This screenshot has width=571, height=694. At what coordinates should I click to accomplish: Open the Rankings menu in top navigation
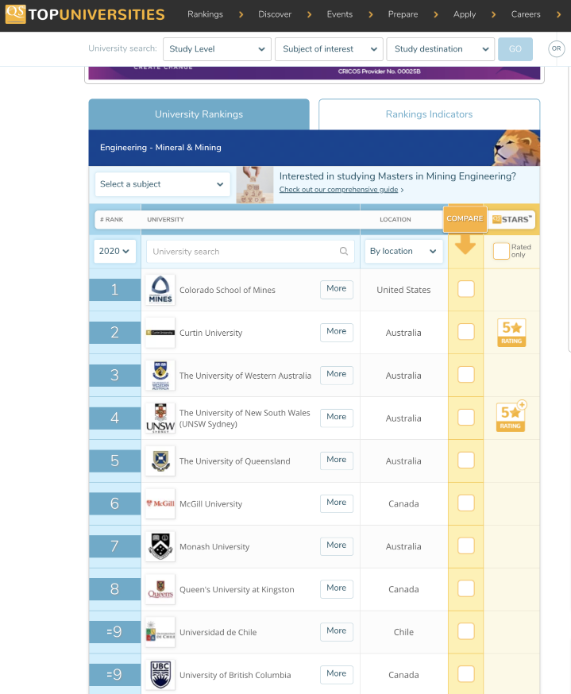point(205,14)
